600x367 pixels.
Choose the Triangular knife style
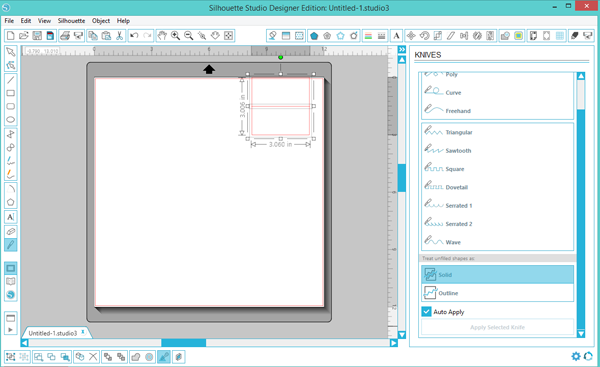497,132
